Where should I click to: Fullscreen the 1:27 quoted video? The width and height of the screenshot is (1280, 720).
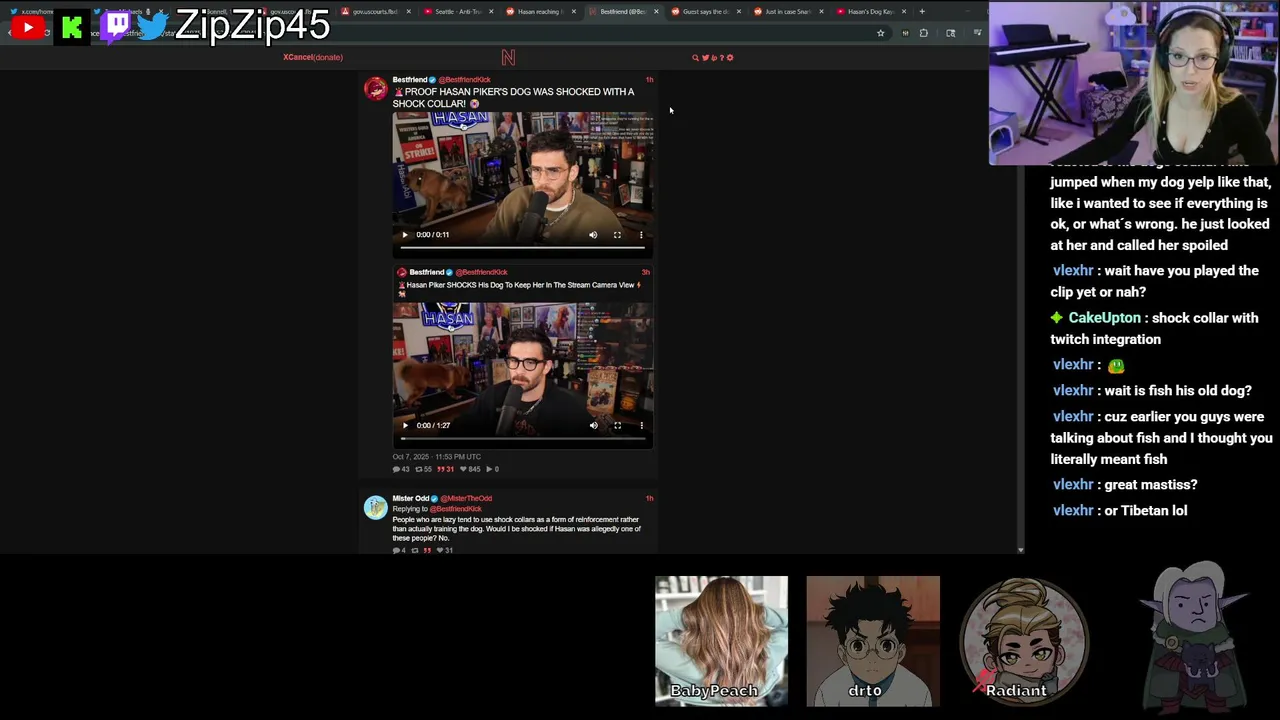click(x=617, y=426)
